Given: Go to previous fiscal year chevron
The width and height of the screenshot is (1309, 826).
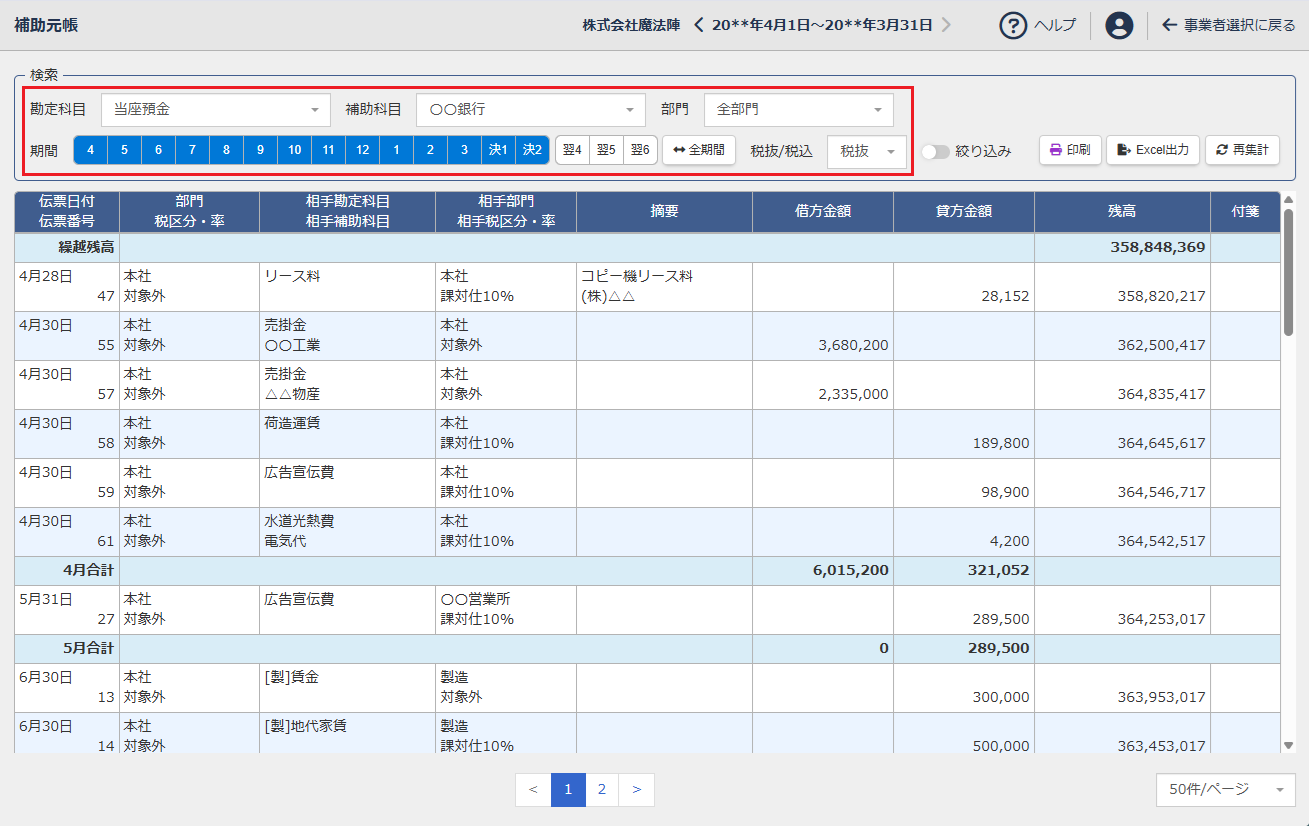Looking at the screenshot, I should coord(699,25).
